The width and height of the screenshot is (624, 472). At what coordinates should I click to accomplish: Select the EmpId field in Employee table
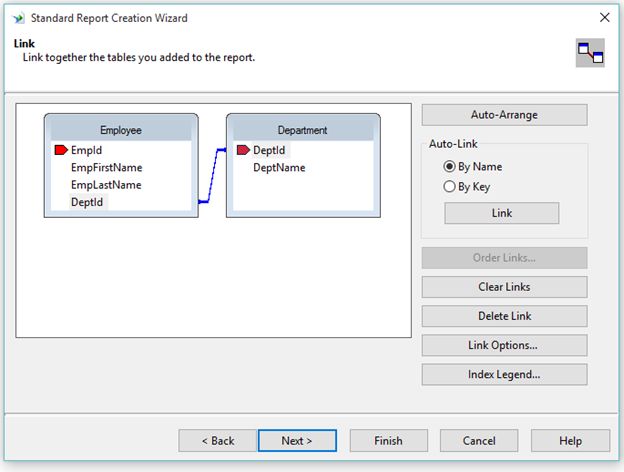[86, 150]
